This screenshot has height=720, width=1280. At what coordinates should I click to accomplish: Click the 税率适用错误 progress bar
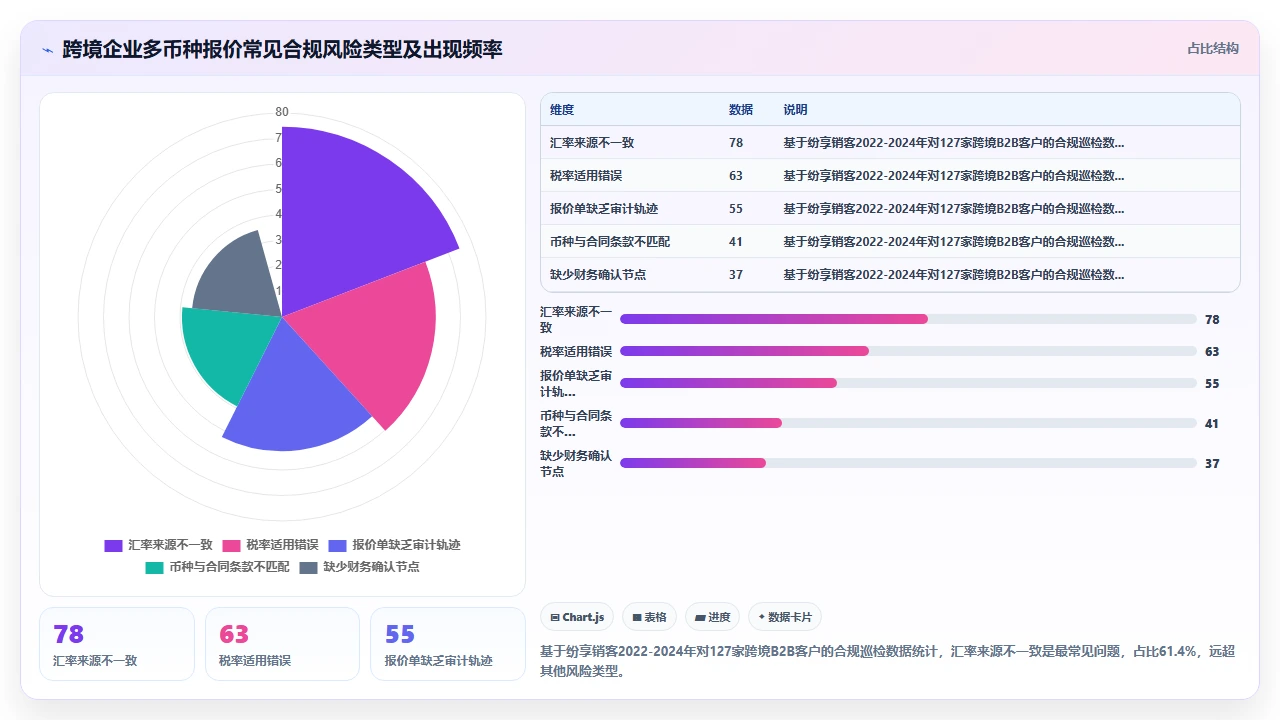click(x=908, y=351)
